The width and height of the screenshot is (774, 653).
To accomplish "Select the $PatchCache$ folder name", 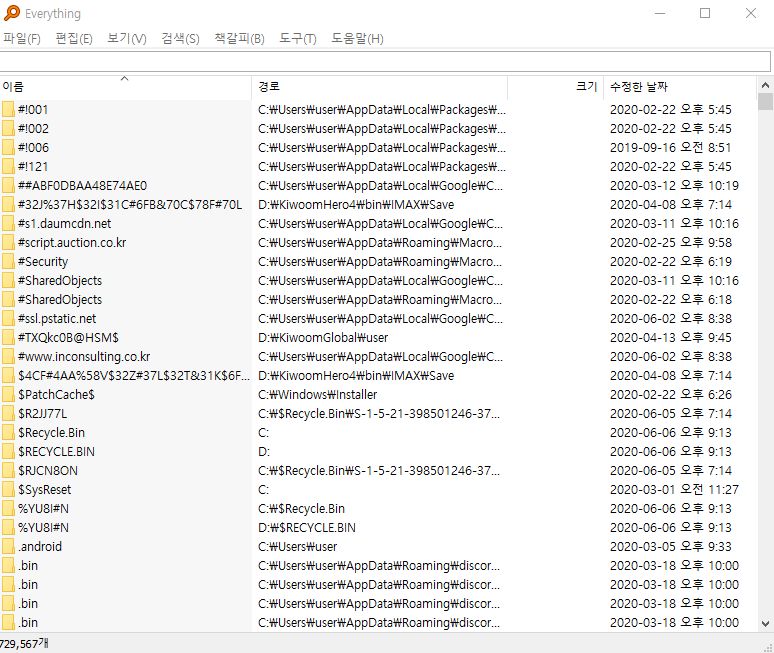I will coord(56,395).
